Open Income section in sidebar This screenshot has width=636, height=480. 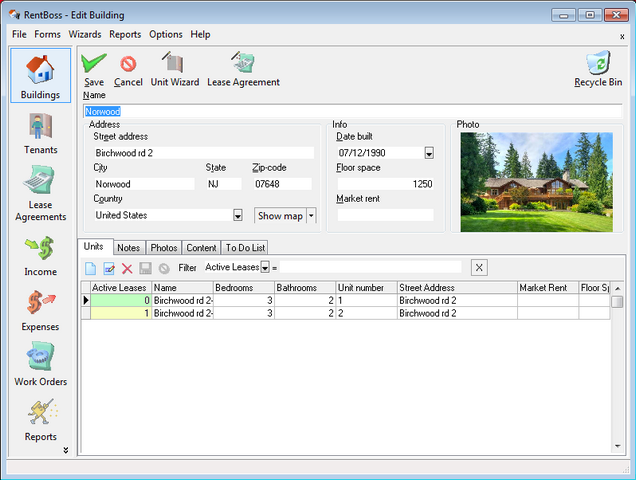click(x=40, y=256)
